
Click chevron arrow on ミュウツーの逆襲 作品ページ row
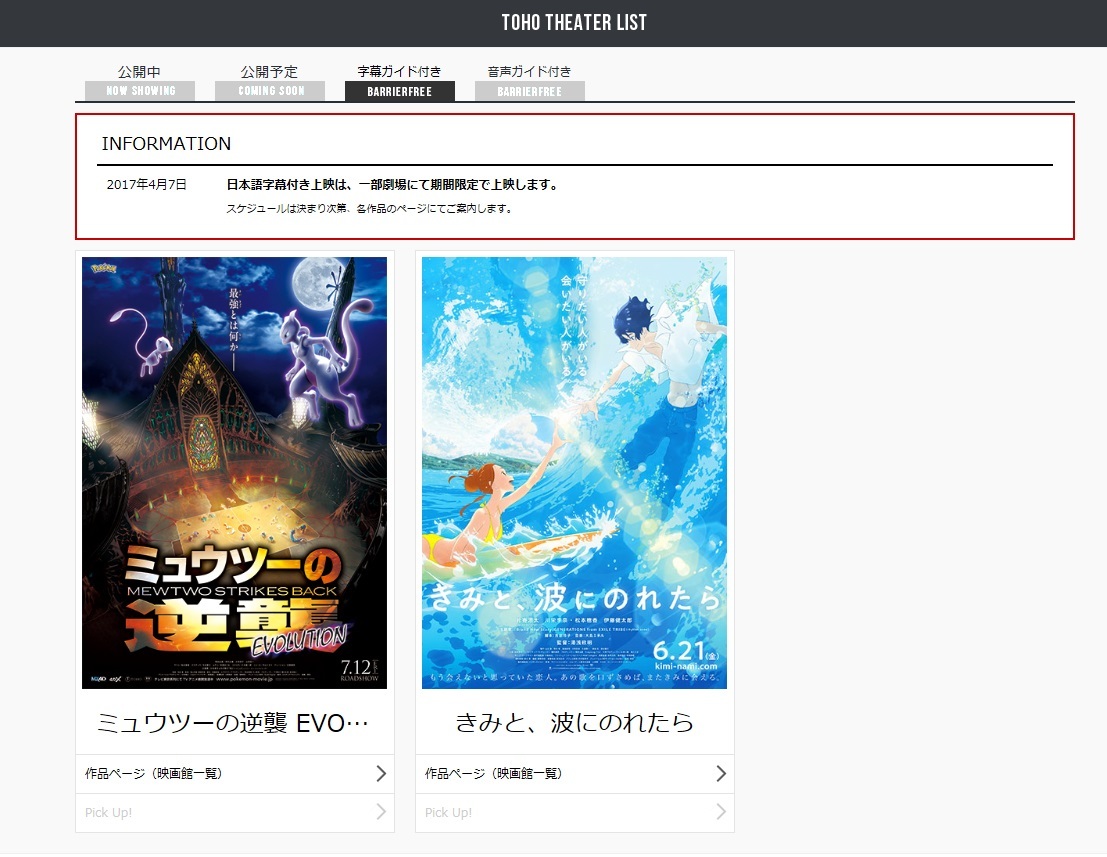(381, 774)
